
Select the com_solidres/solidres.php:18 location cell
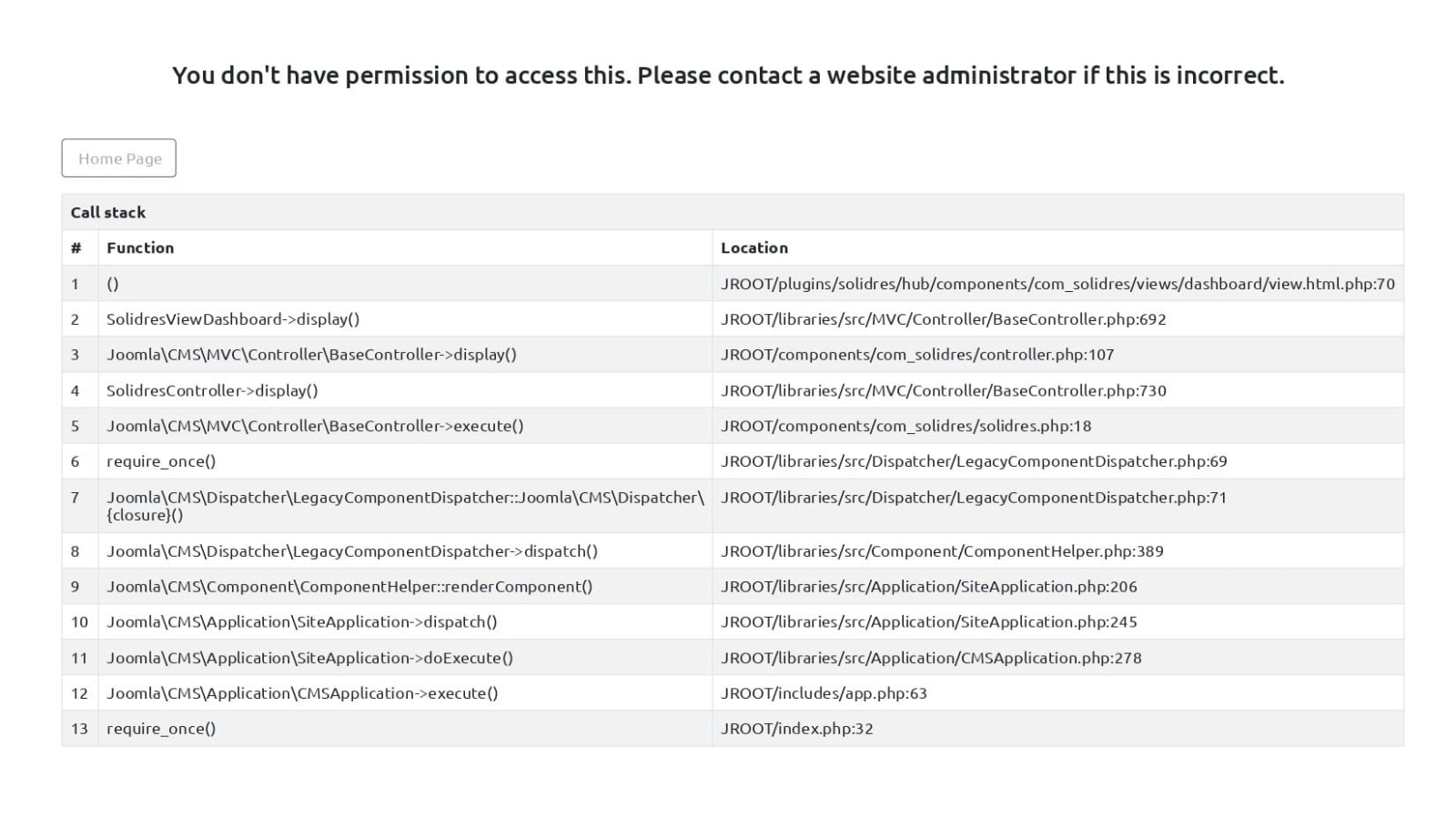tap(905, 426)
